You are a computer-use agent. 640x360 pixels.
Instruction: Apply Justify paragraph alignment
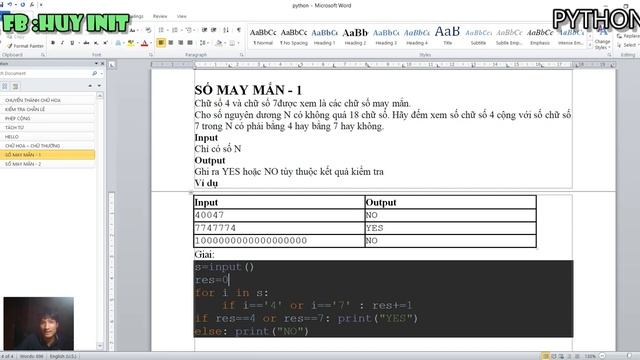tap(190, 42)
